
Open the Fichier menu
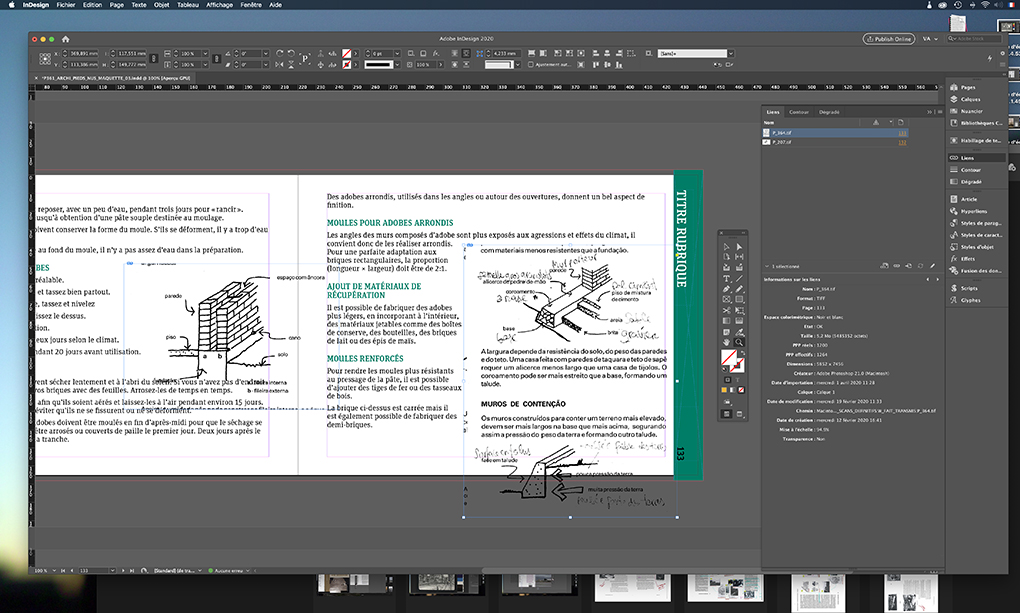tap(66, 5)
